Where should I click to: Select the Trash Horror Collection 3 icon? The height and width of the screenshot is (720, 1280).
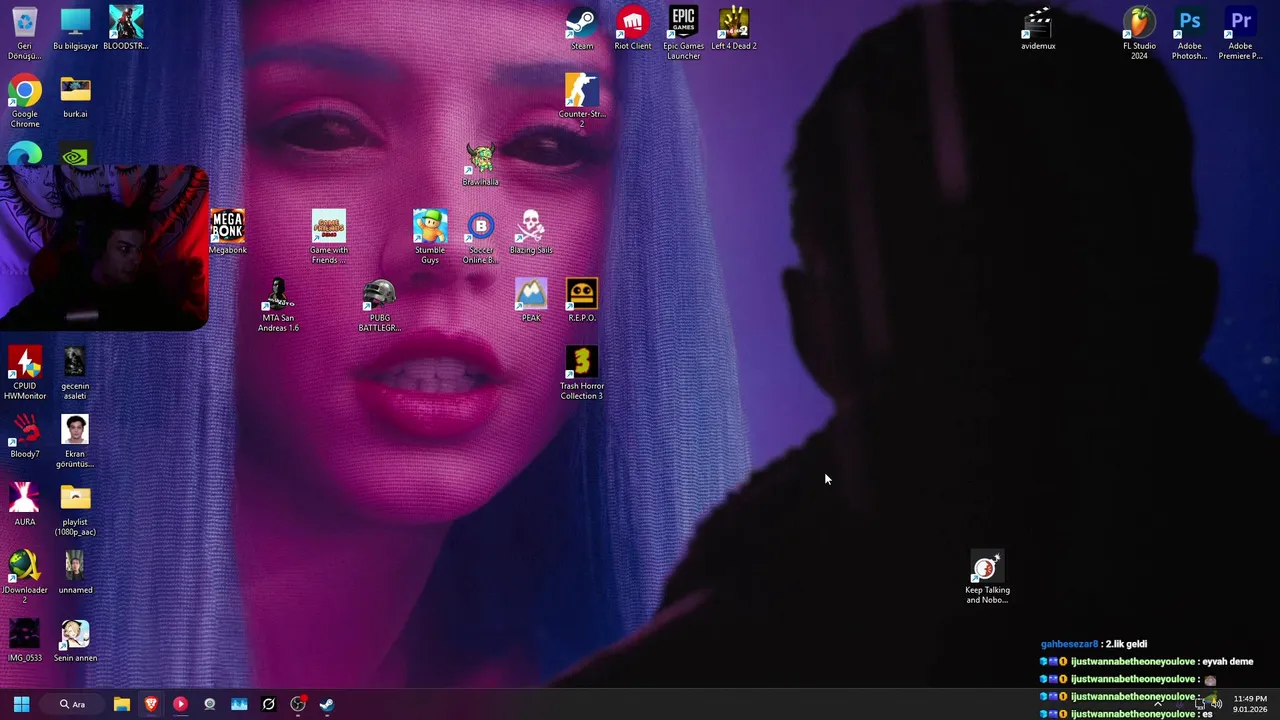581,373
